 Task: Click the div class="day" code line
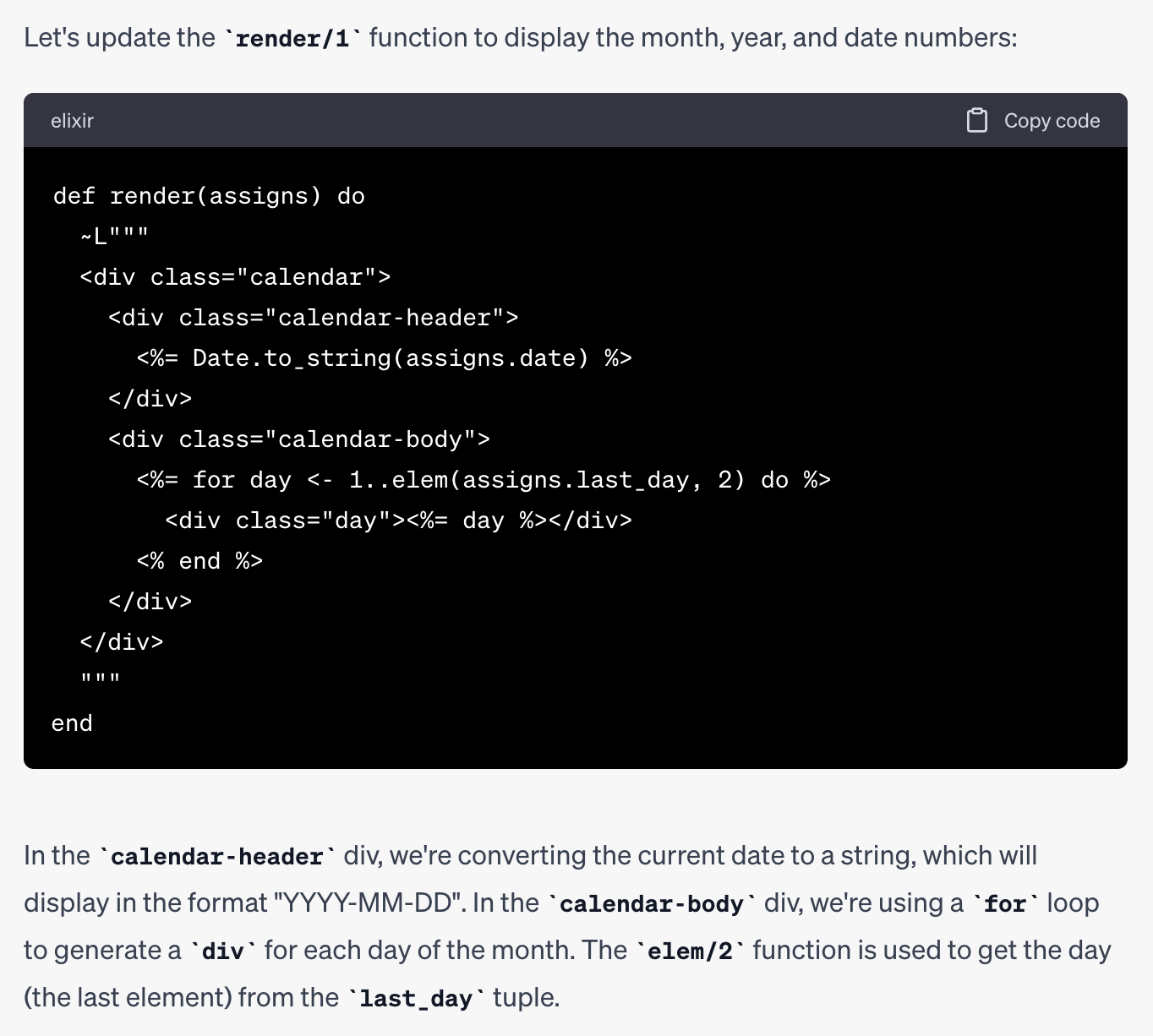click(398, 521)
